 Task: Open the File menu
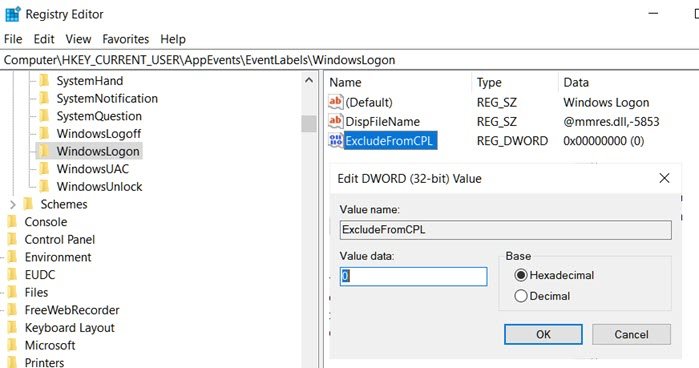pyautogui.click(x=13, y=39)
